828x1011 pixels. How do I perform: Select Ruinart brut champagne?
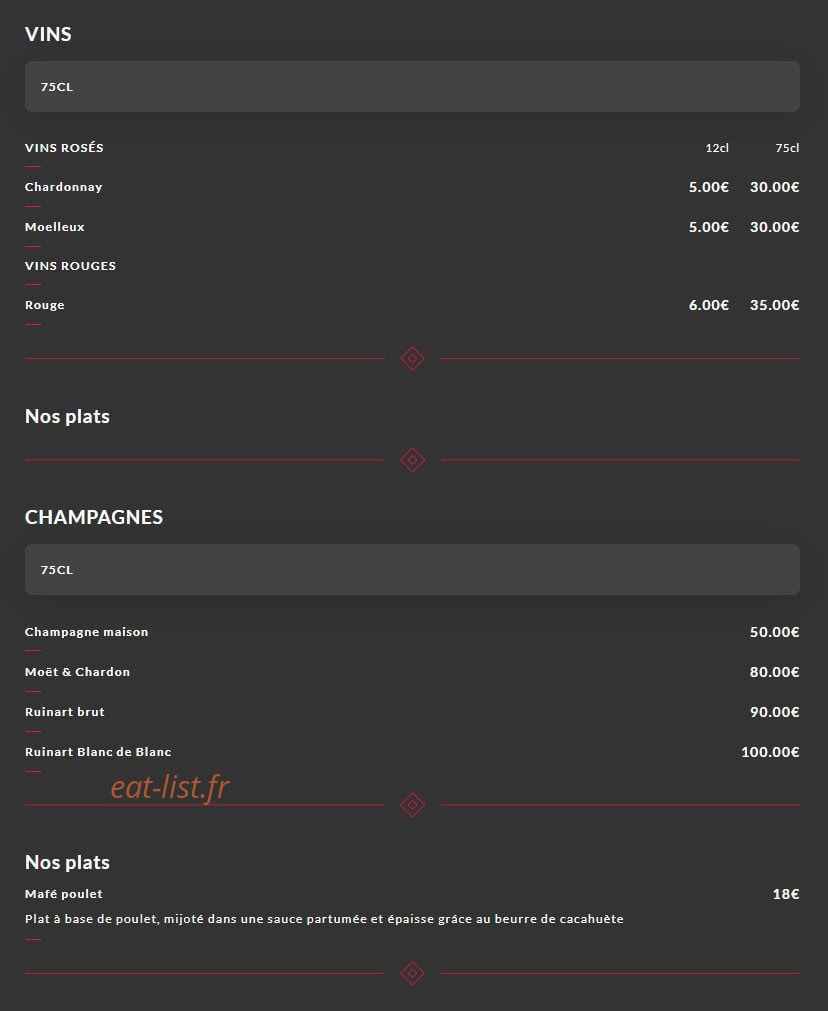[x=64, y=712]
